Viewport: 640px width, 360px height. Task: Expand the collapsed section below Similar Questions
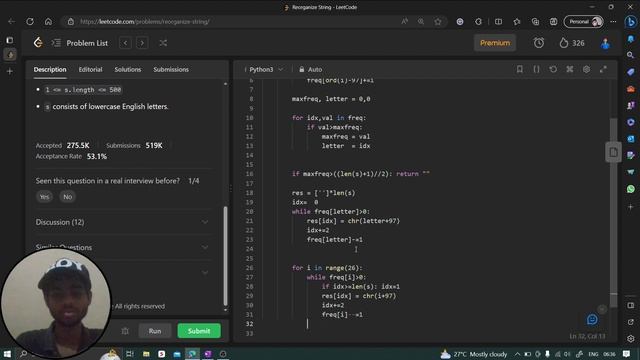pos(205,272)
